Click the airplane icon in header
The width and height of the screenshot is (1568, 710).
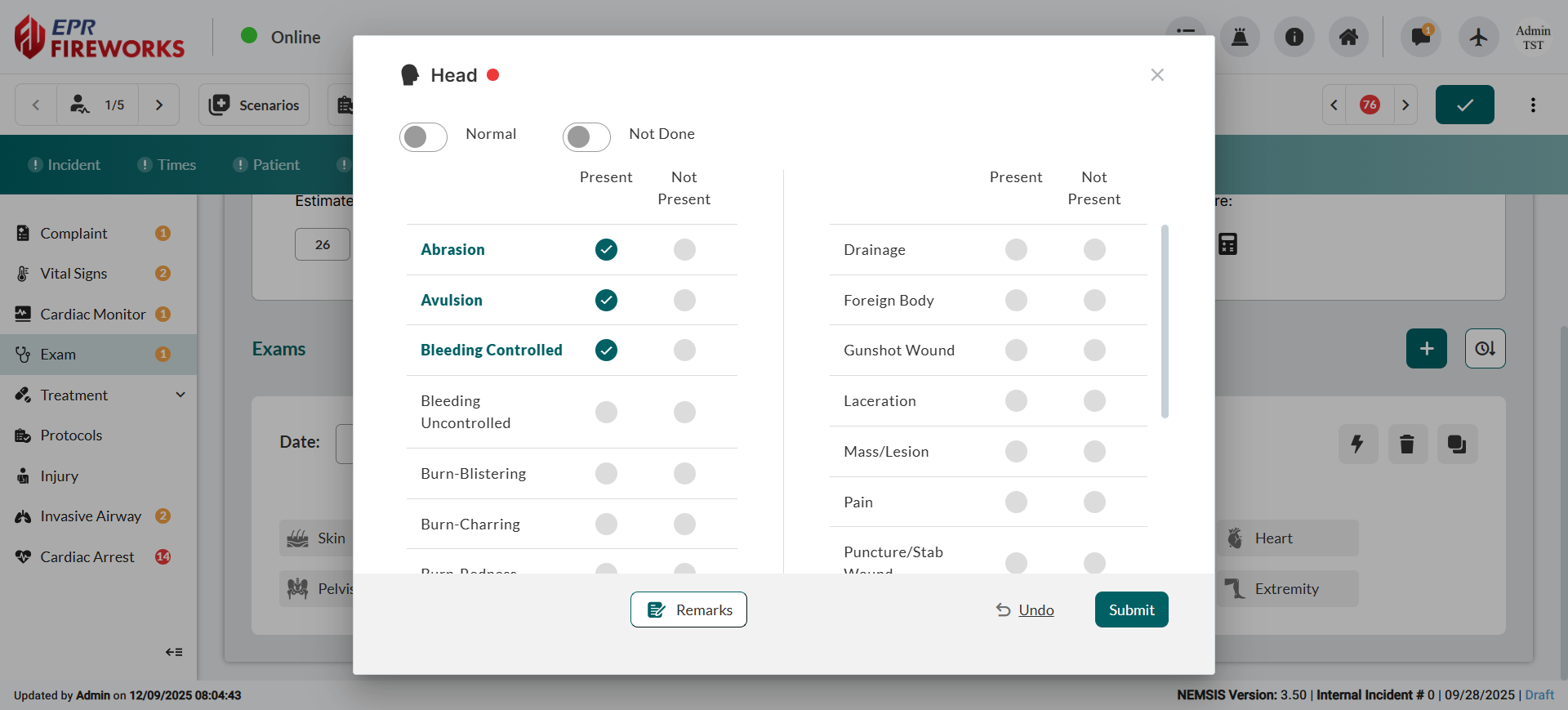coord(1478,37)
